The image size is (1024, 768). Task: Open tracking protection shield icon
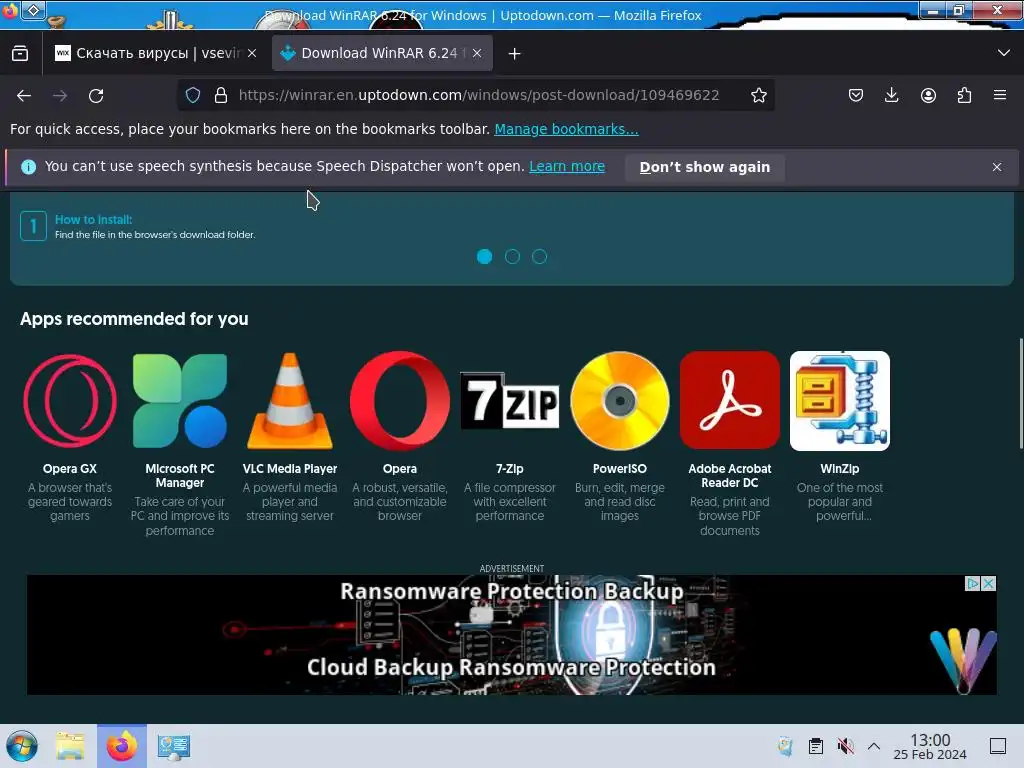[193, 95]
